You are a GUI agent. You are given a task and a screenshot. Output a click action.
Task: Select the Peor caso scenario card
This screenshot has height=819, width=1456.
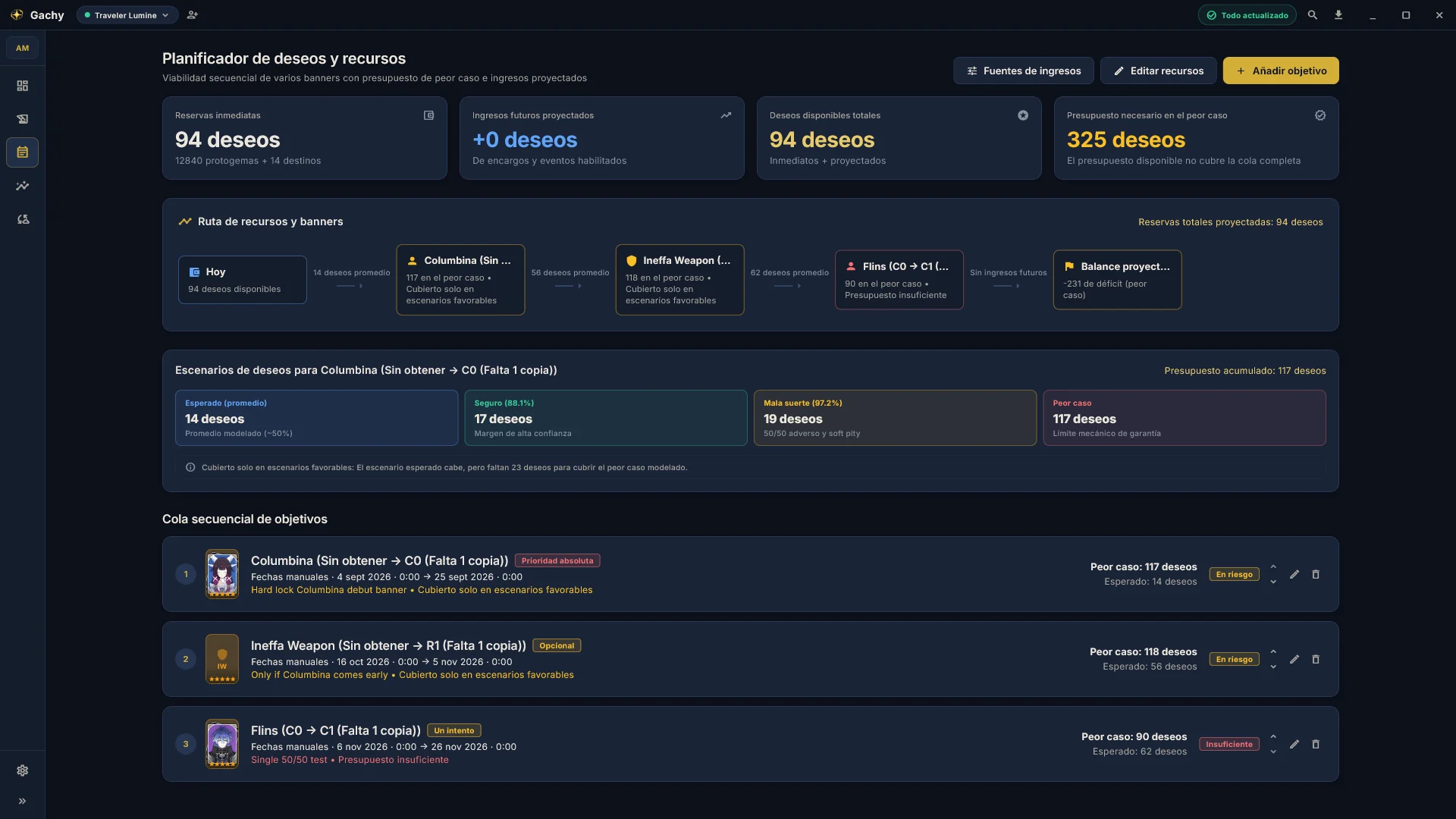pyautogui.click(x=1185, y=418)
